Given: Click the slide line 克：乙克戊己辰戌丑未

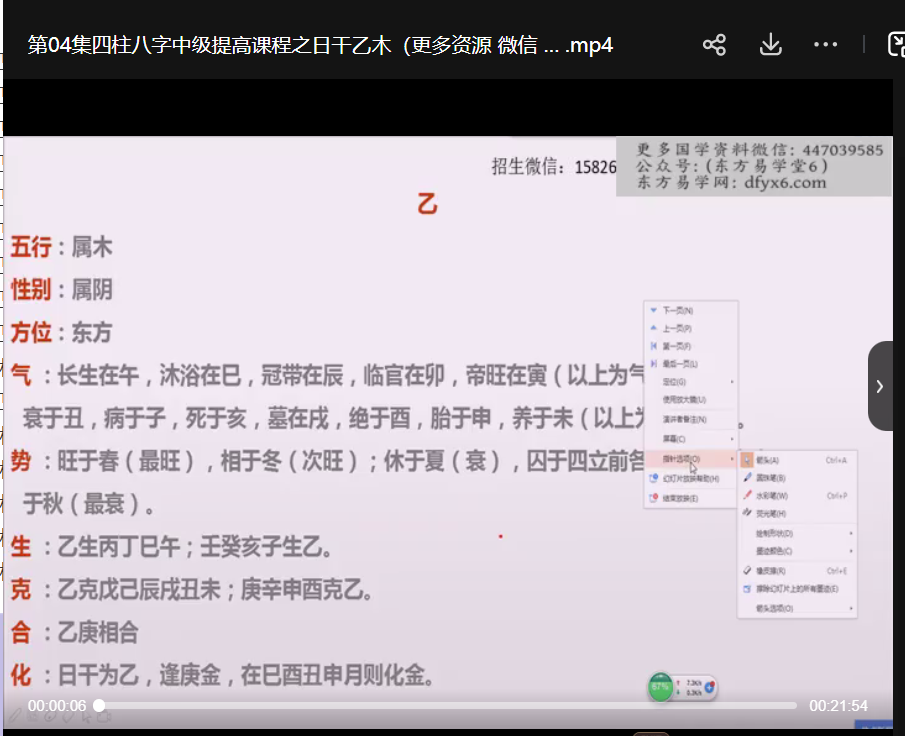Looking at the screenshot, I should [x=192, y=589].
